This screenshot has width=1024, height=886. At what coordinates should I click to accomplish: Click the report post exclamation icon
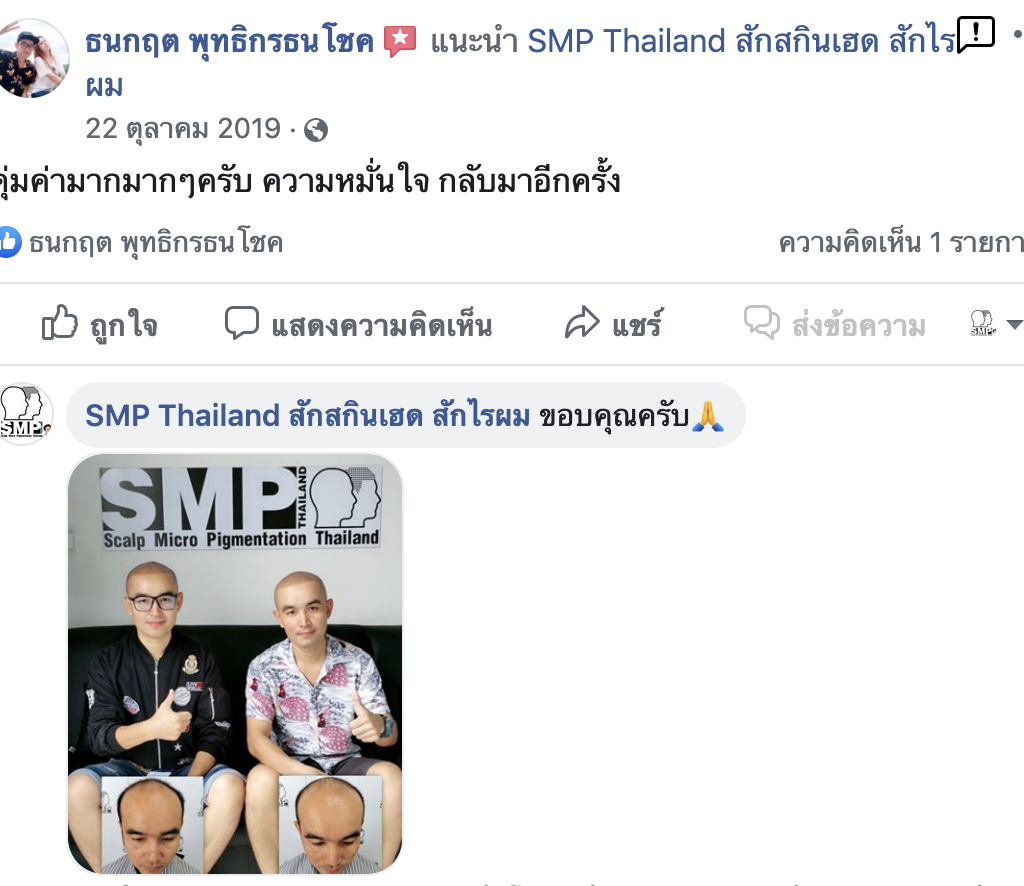976,34
